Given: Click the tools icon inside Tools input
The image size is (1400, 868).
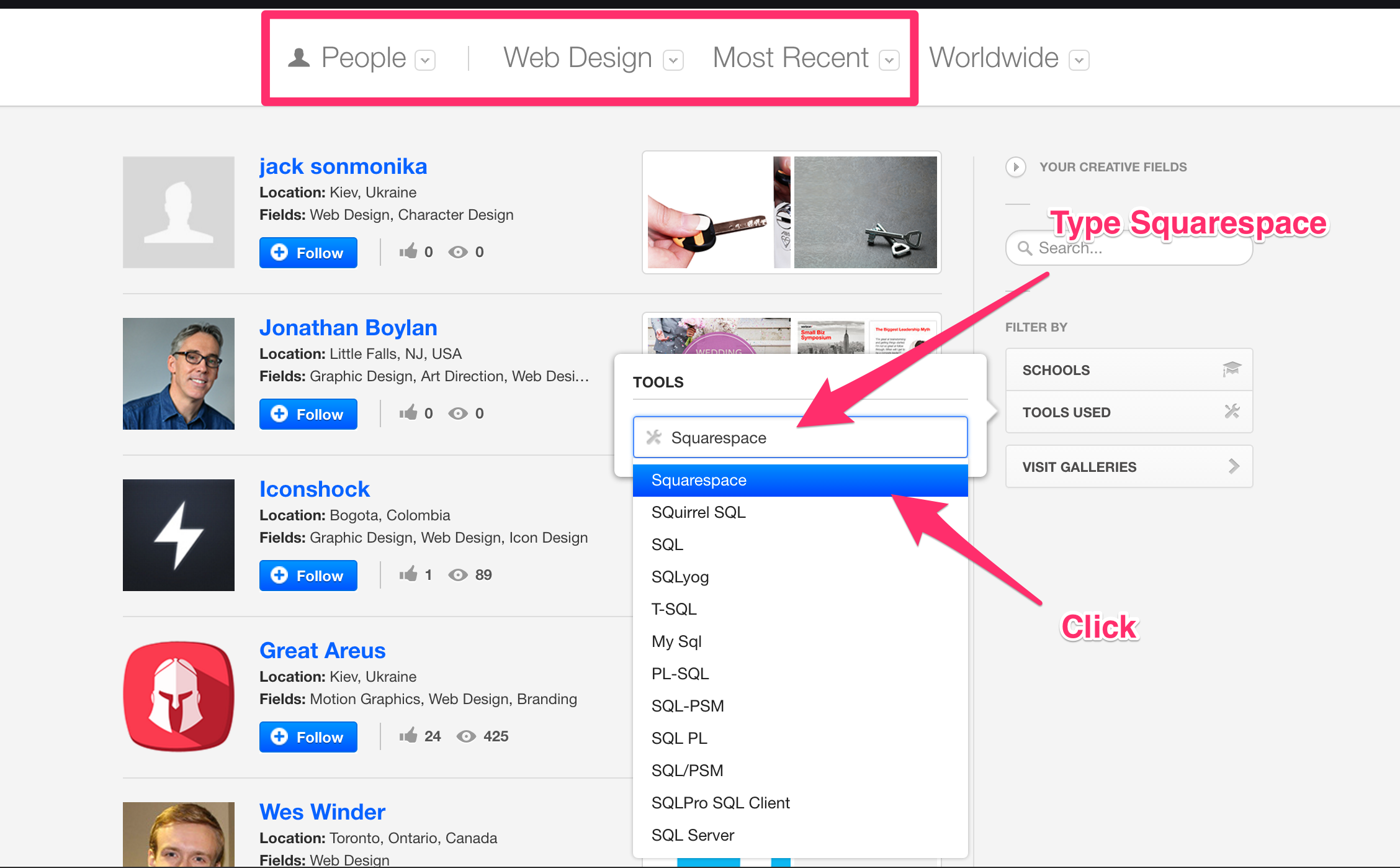Looking at the screenshot, I should [x=653, y=437].
